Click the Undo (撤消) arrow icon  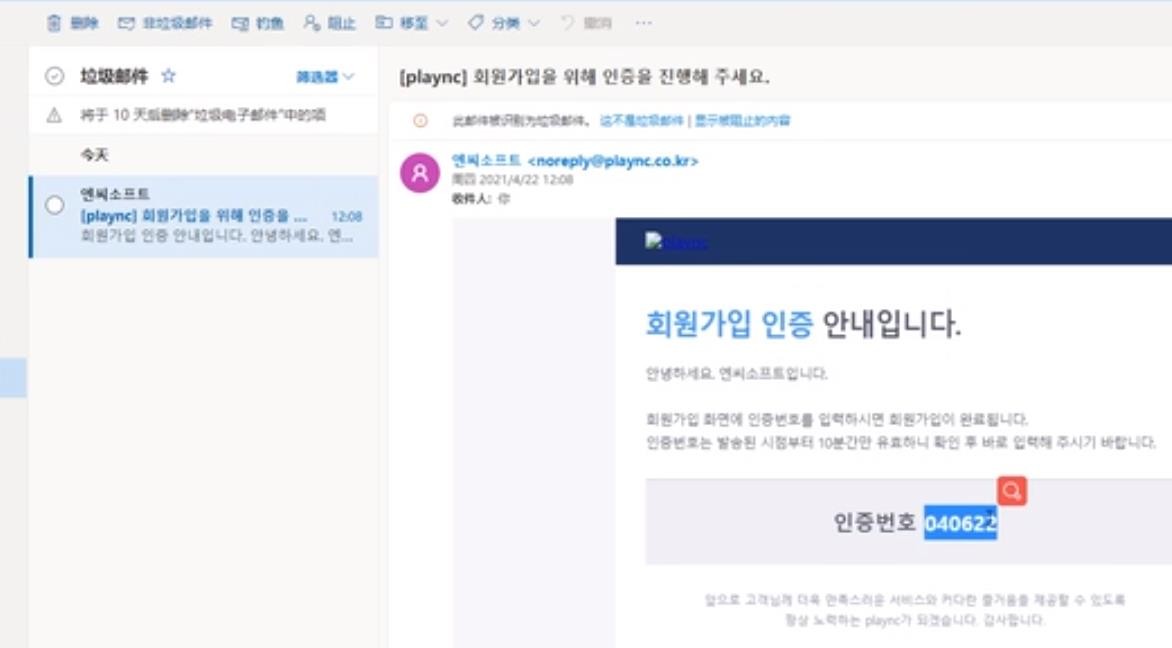(568, 23)
